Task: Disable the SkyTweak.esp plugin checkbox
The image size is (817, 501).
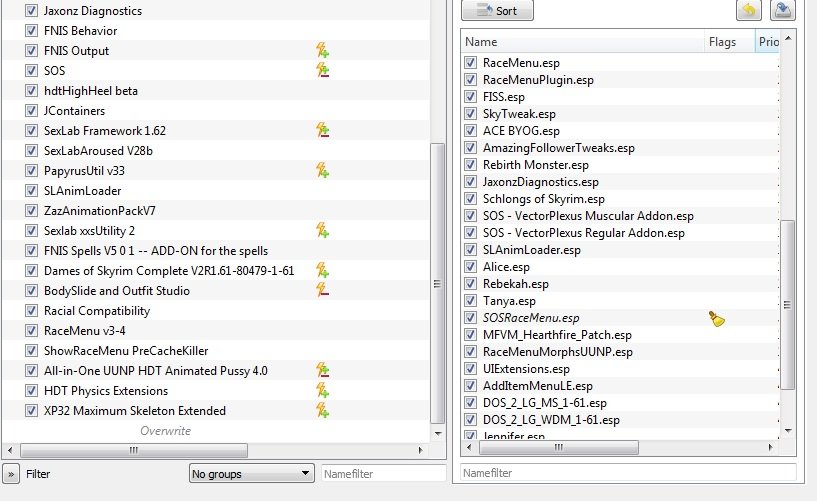Action: click(471, 114)
